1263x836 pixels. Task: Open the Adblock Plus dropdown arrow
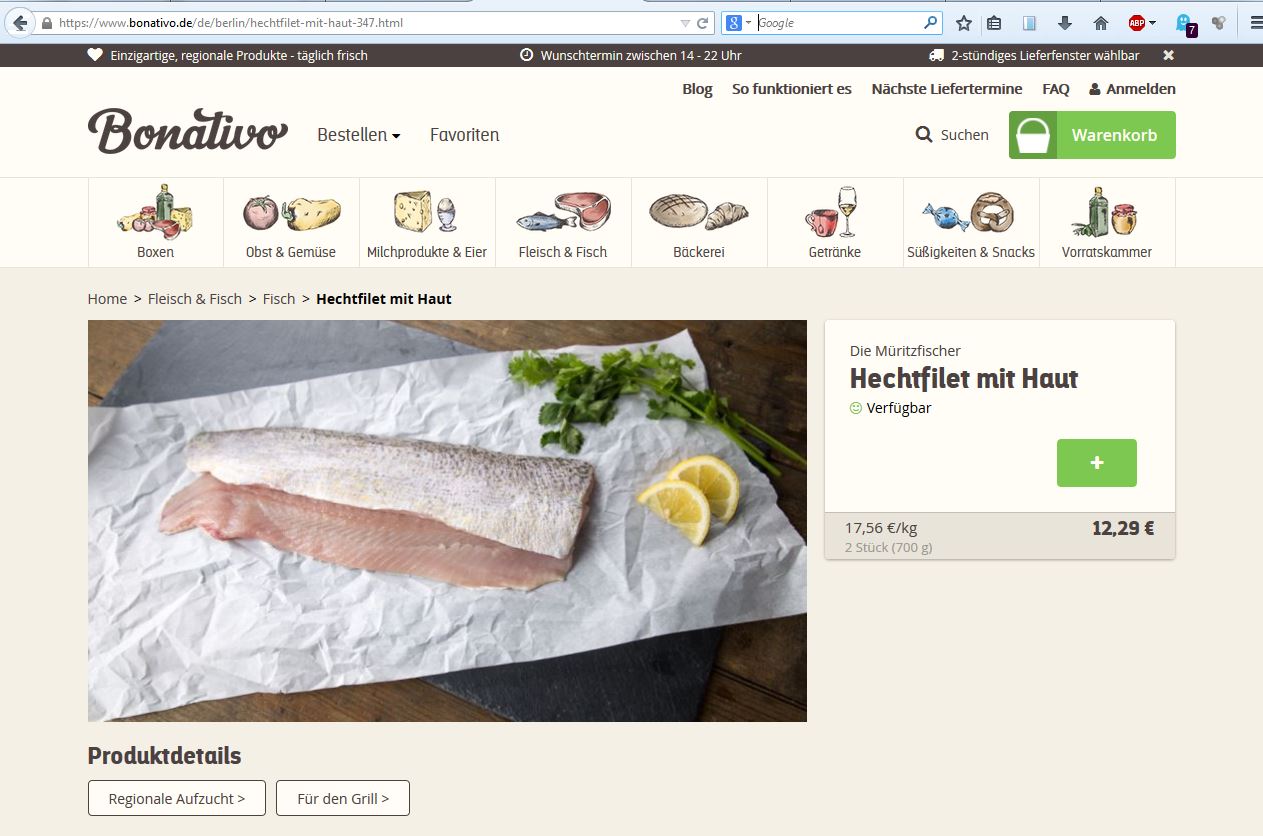(1152, 23)
